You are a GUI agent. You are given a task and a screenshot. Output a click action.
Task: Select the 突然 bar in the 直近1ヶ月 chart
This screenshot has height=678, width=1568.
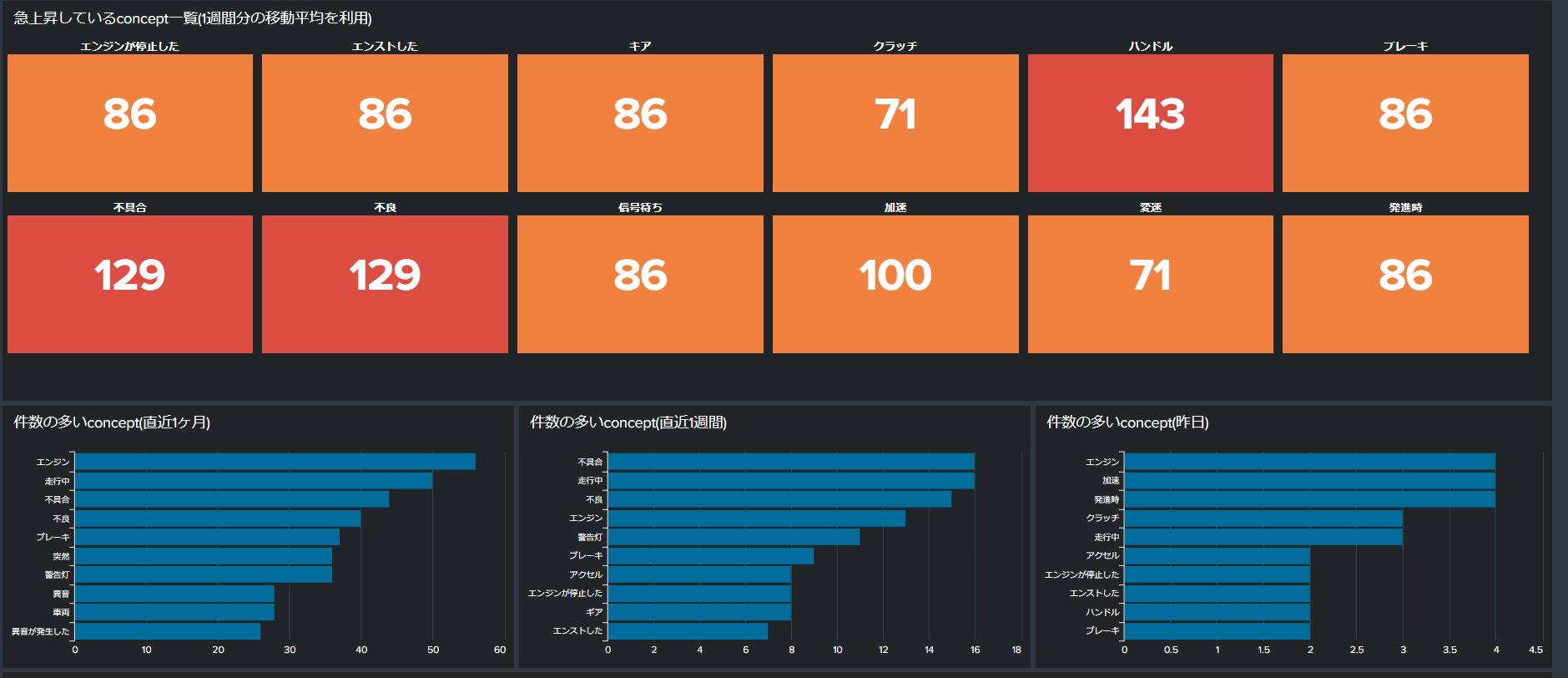point(204,556)
